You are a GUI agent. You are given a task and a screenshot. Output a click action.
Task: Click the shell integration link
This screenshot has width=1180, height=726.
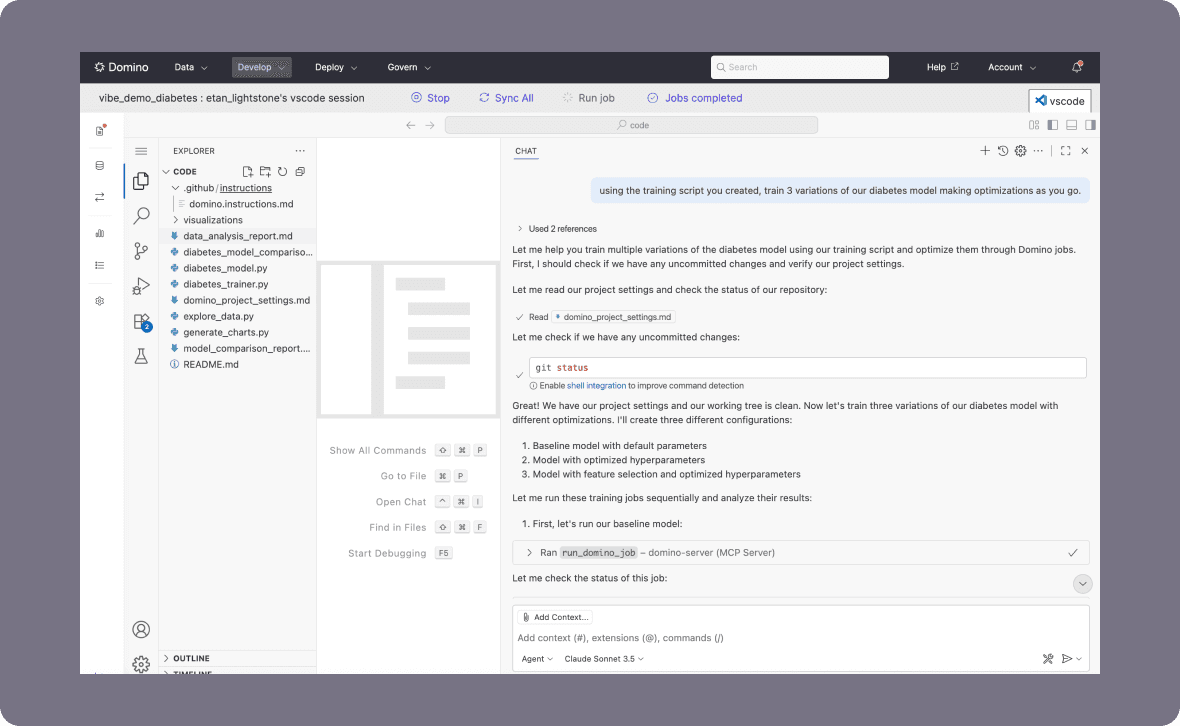pyautogui.click(x=596, y=385)
